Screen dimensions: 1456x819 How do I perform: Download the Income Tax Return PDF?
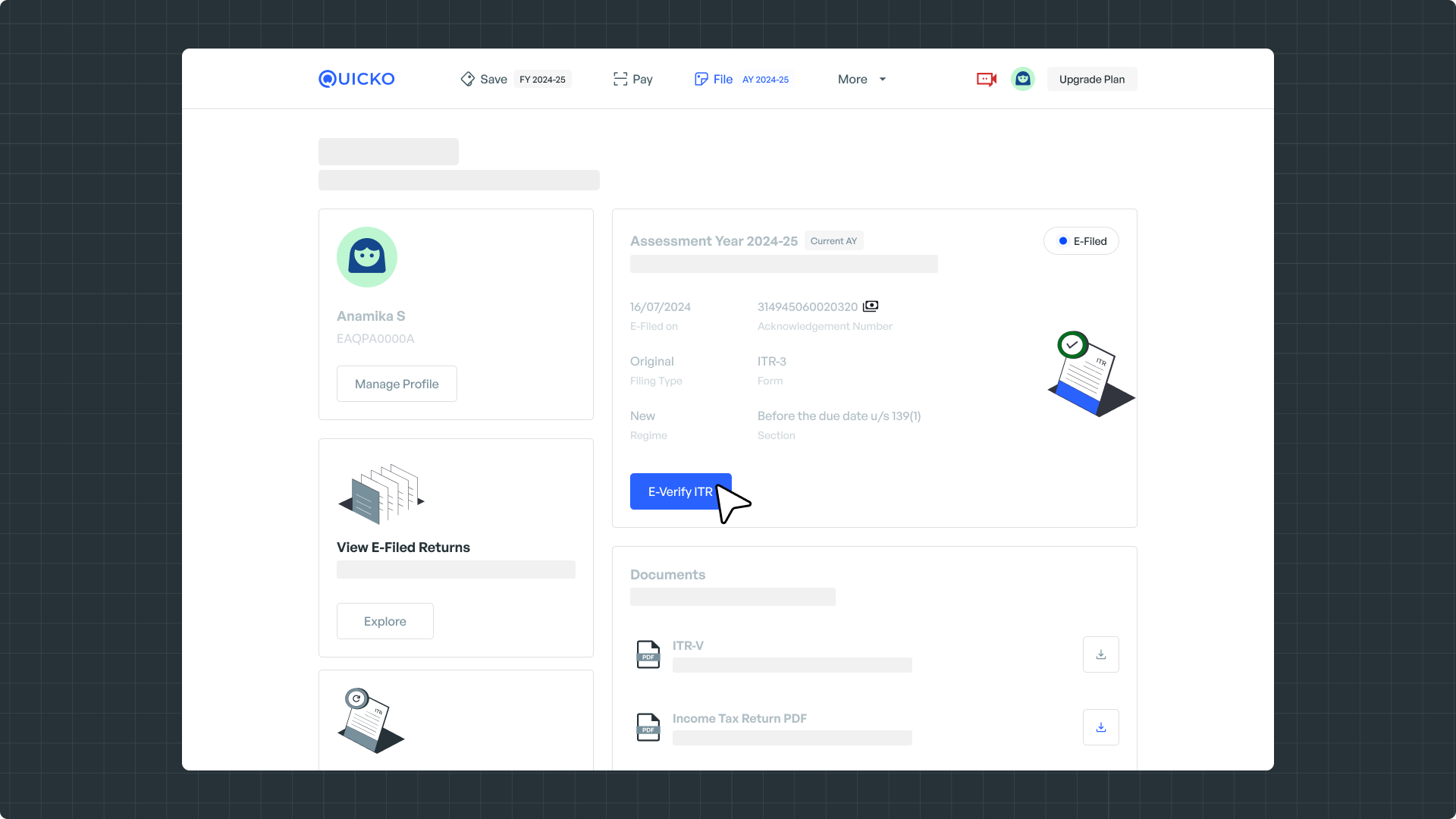tap(1100, 727)
